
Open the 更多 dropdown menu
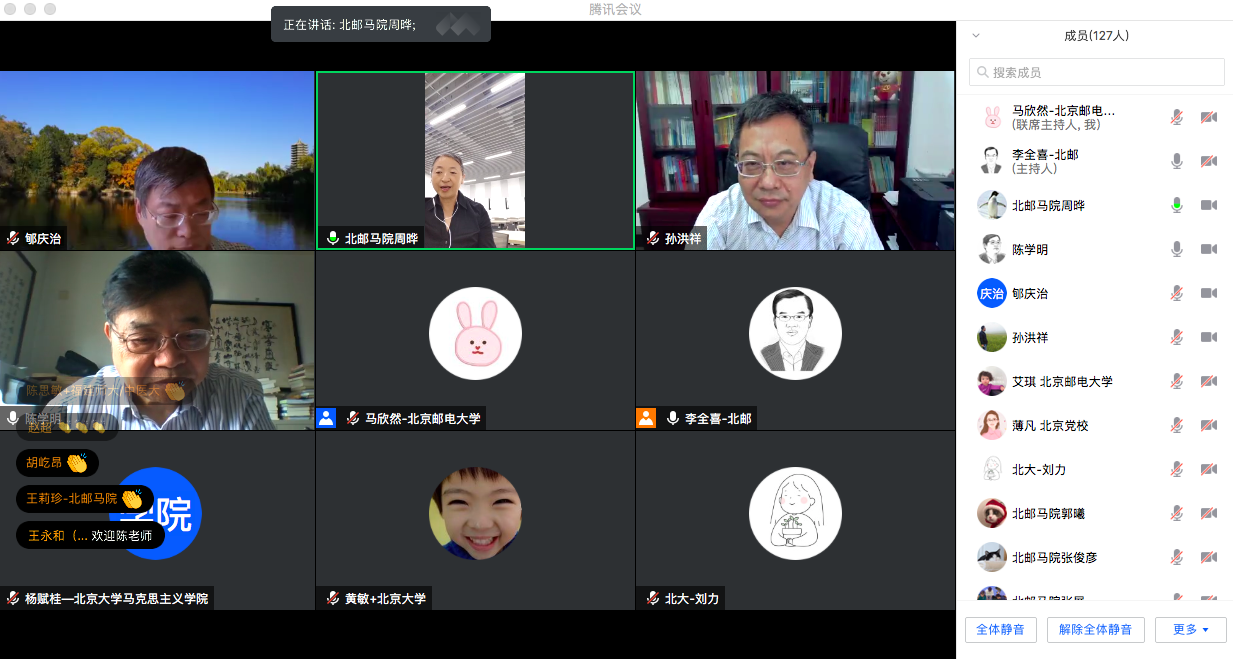[1191, 629]
